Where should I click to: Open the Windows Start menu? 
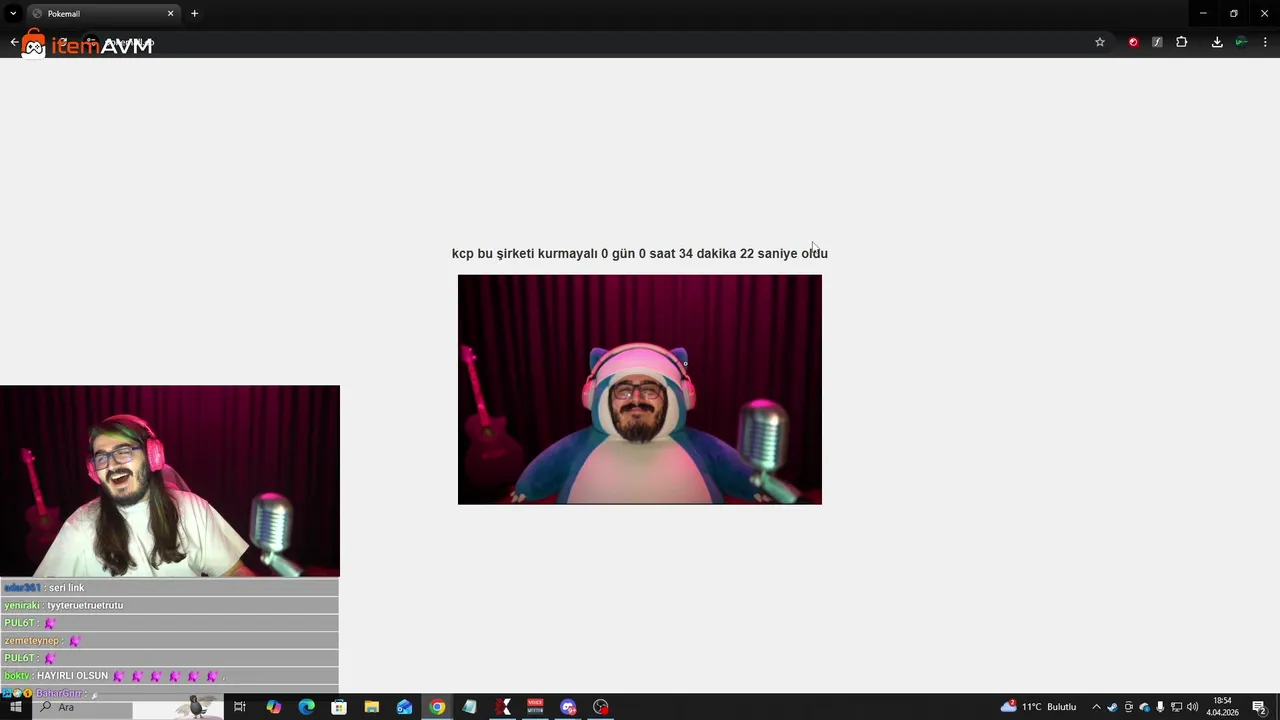(x=16, y=707)
